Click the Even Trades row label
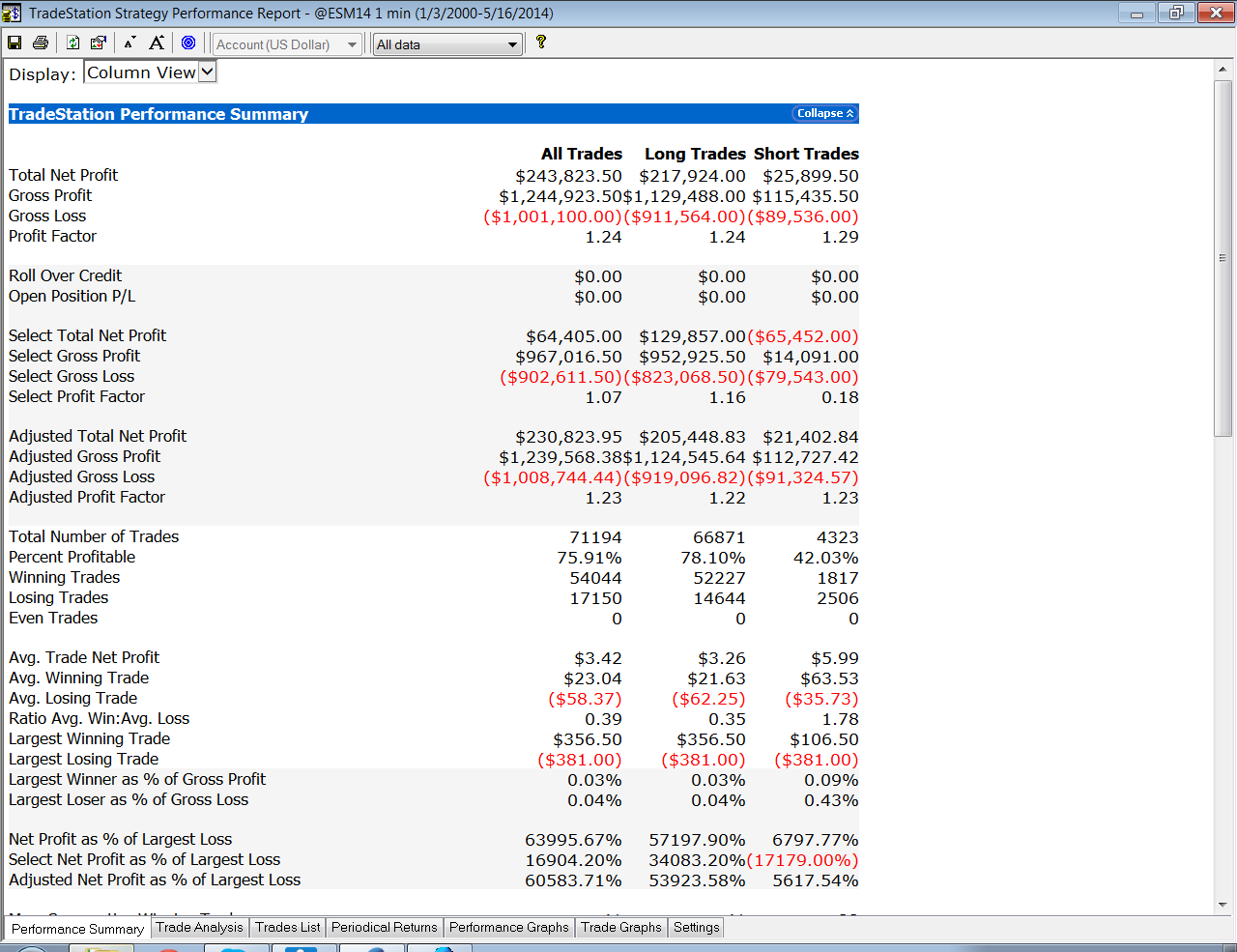This screenshot has width=1237, height=952. 53,618
